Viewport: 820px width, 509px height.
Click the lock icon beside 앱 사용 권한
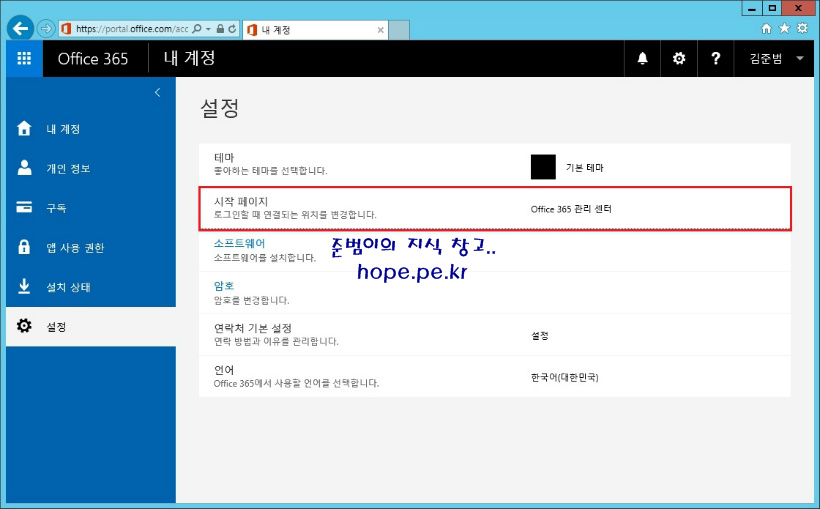(x=24, y=246)
